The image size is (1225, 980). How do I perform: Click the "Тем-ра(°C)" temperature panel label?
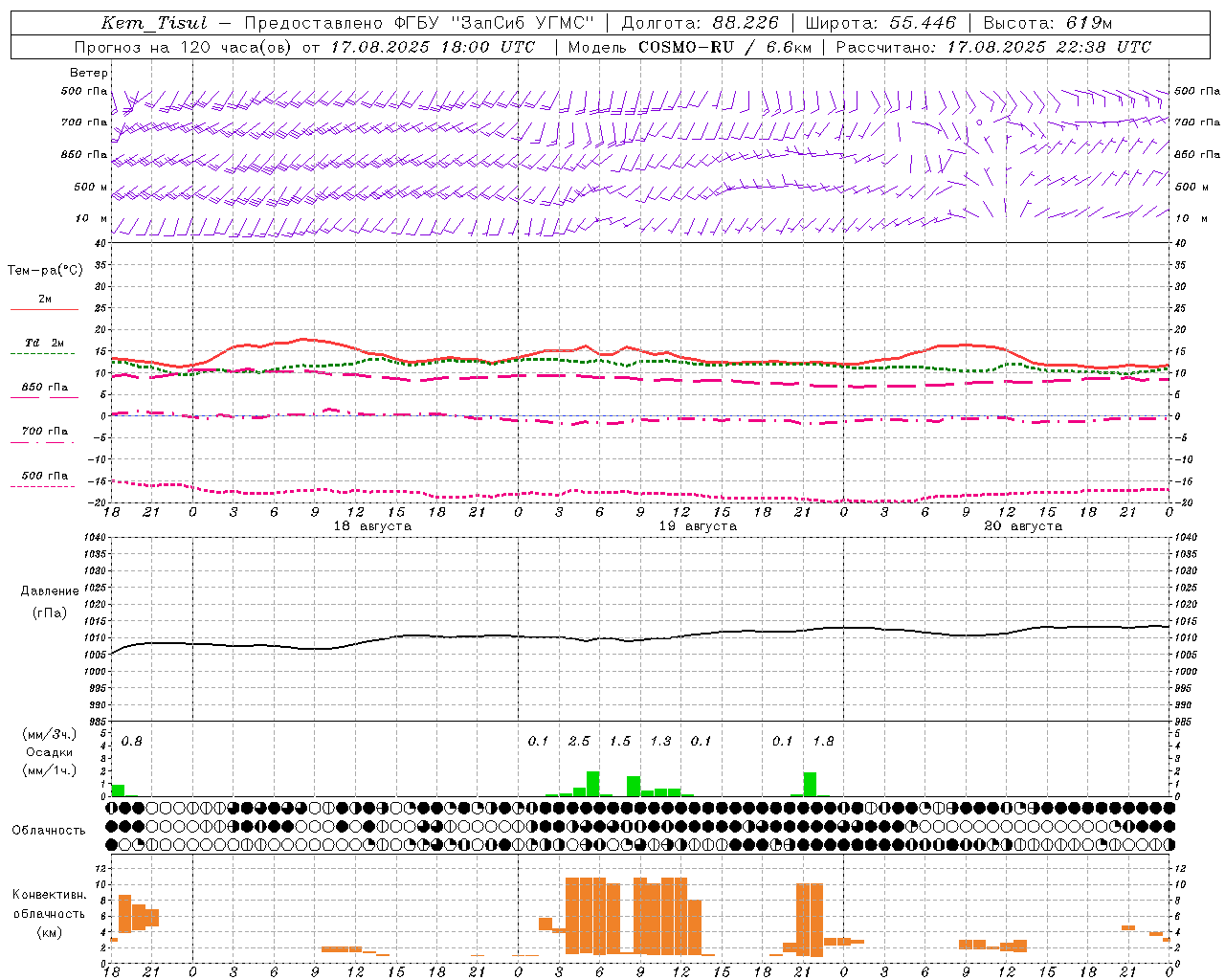45,271
